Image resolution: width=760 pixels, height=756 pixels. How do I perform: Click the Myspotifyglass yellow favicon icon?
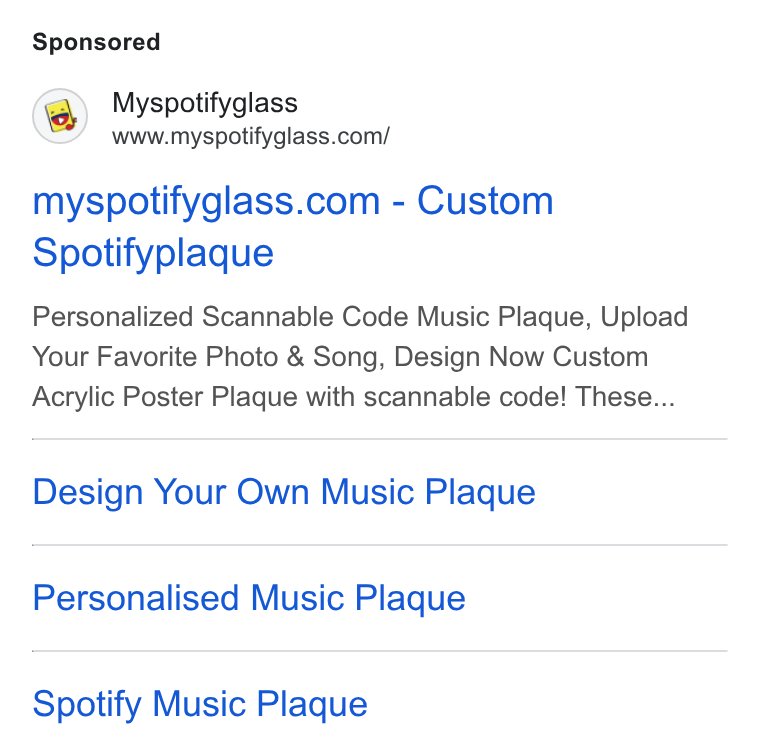(60, 116)
